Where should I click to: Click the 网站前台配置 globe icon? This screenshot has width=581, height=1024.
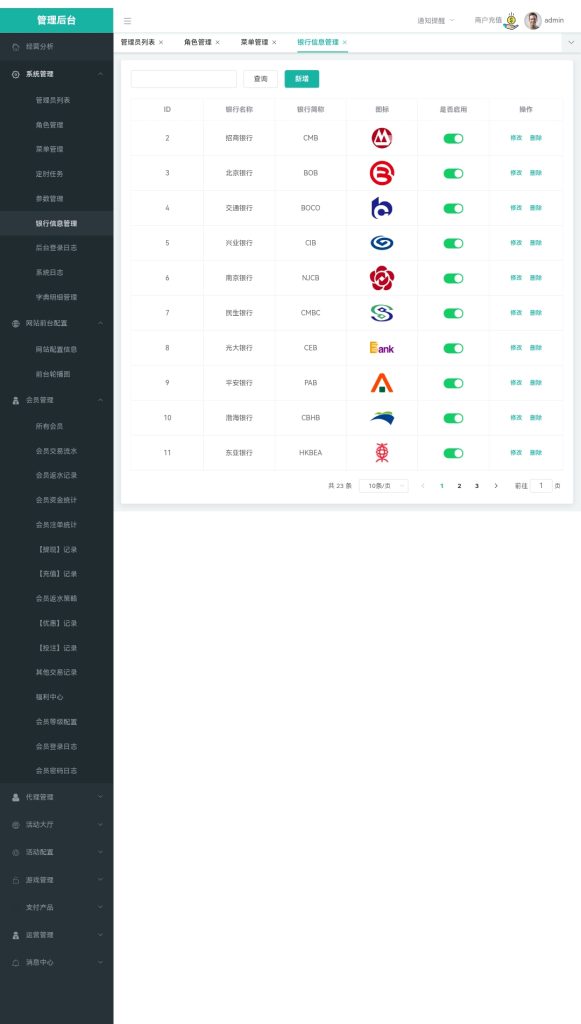click(16, 323)
